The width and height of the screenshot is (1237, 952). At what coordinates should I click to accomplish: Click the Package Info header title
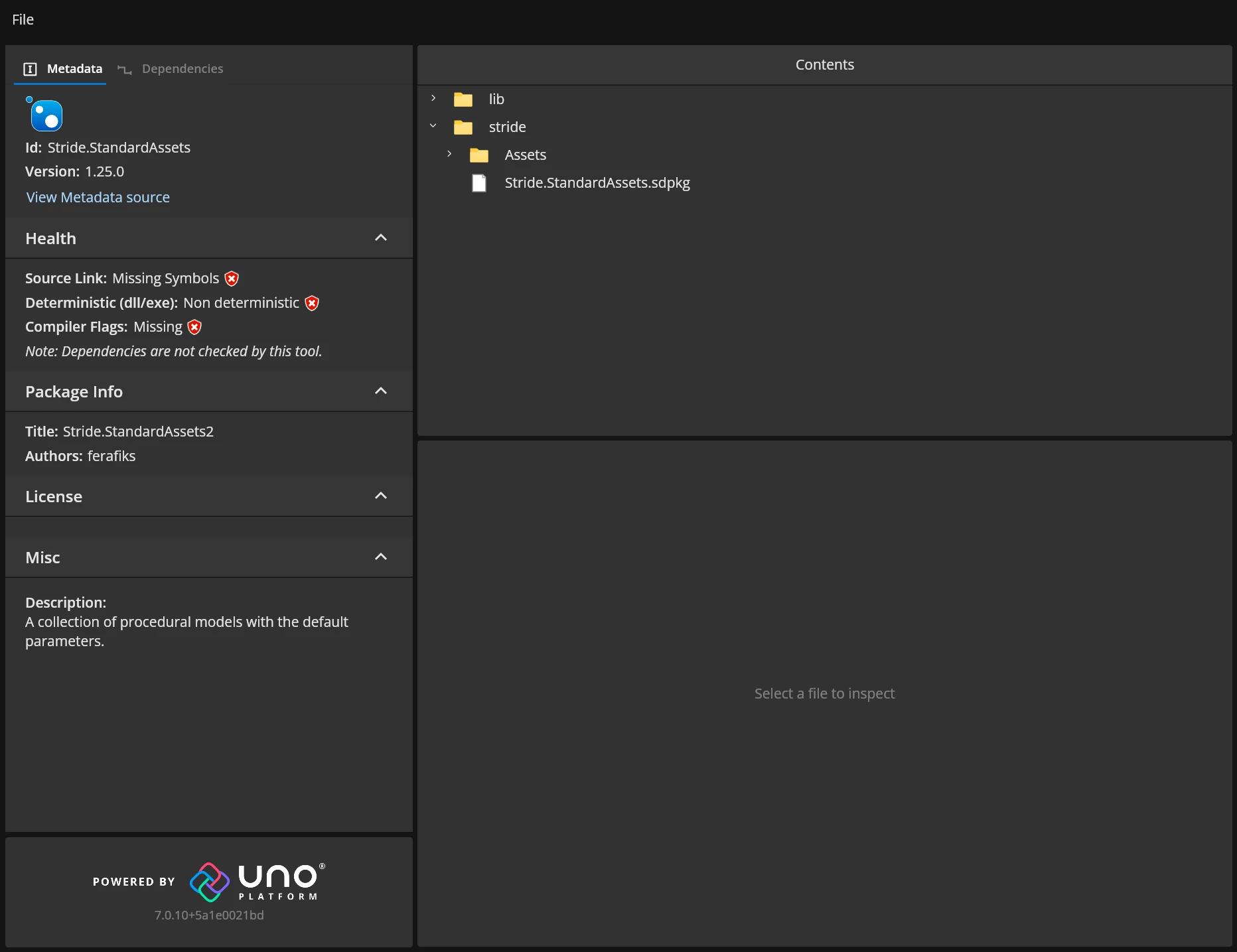(x=74, y=392)
